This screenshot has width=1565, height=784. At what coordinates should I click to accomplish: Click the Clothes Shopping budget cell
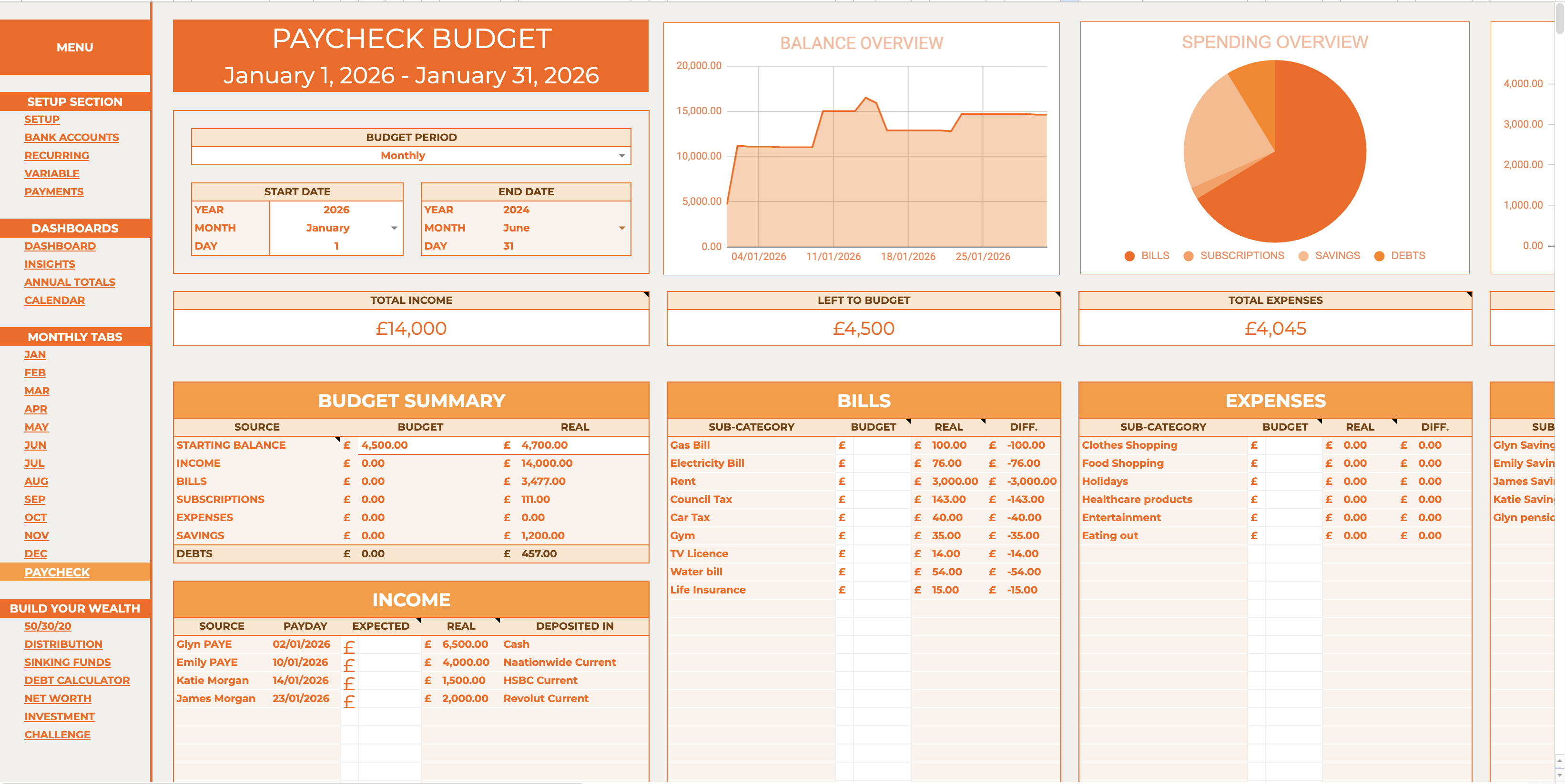point(1293,445)
